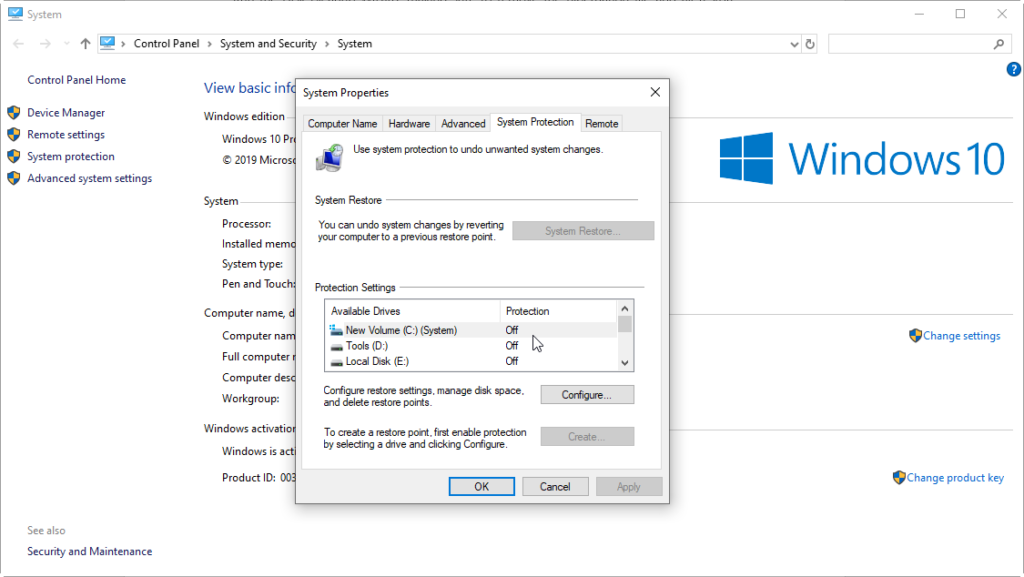The image size is (1024, 577).
Task: Click the search magnifier icon
Action: [998, 44]
